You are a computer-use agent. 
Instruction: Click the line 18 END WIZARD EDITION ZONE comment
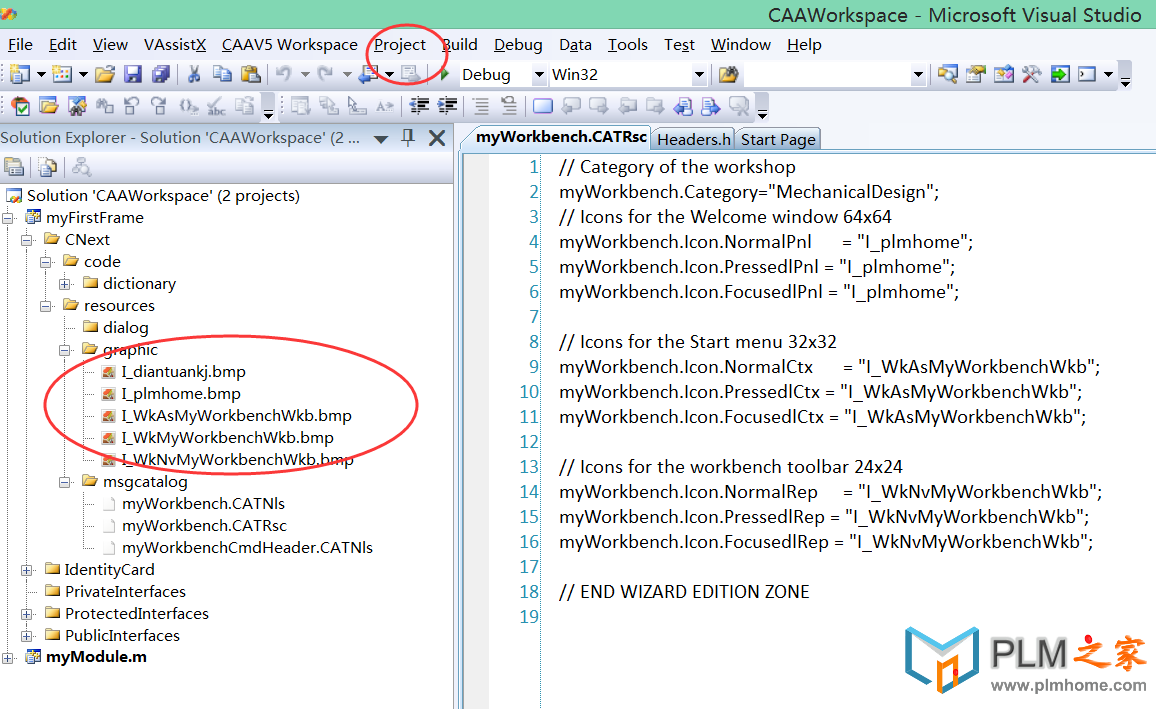pyautogui.click(x=684, y=592)
